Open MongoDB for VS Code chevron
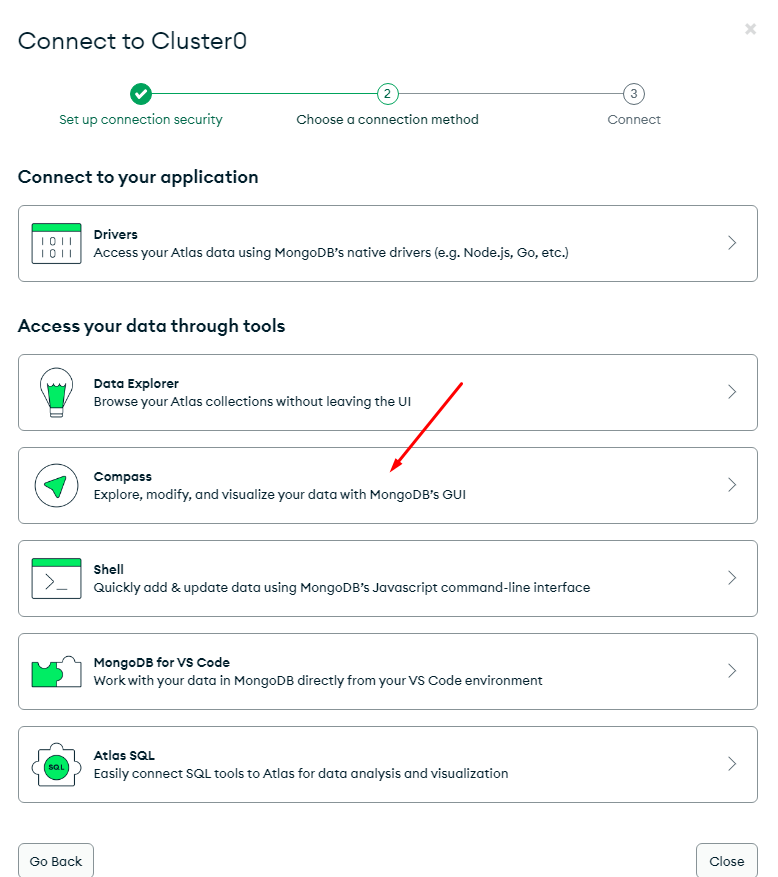778x877 pixels. pyautogui.click(x=732, y=671)
